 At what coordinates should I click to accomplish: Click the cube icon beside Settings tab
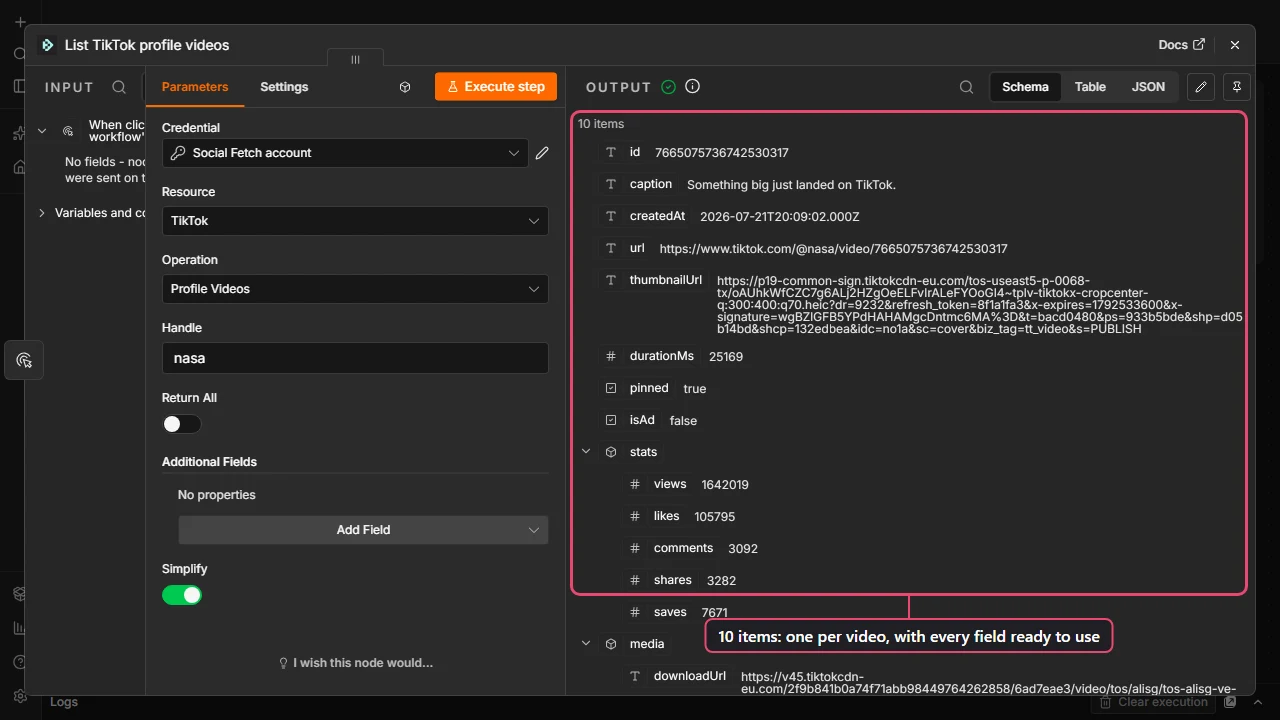click(x=405, y=87)
